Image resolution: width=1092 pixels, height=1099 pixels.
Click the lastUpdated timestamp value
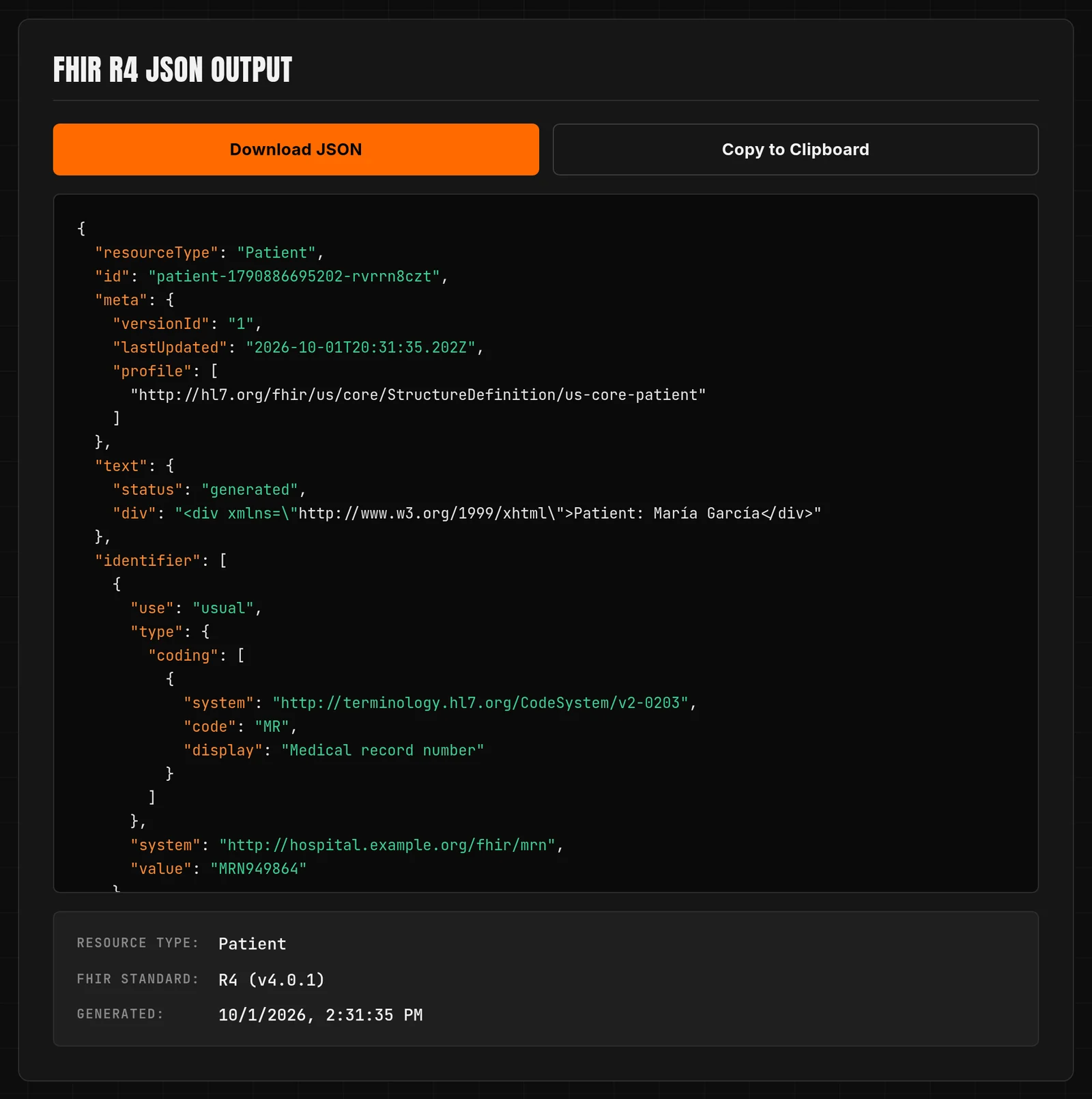[360, 347]
